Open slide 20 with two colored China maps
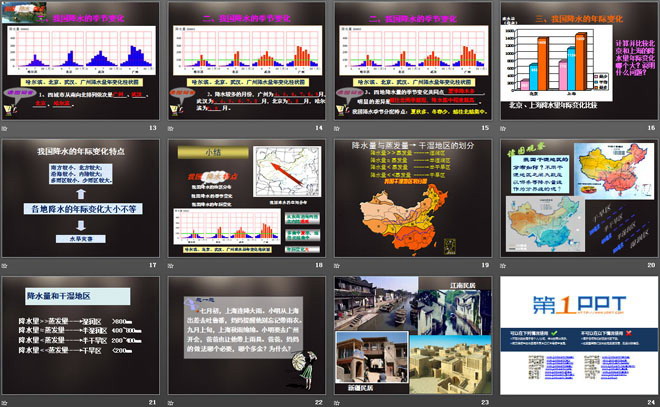Viewport: 660px width, 407px height. click(x=576, y=199)
